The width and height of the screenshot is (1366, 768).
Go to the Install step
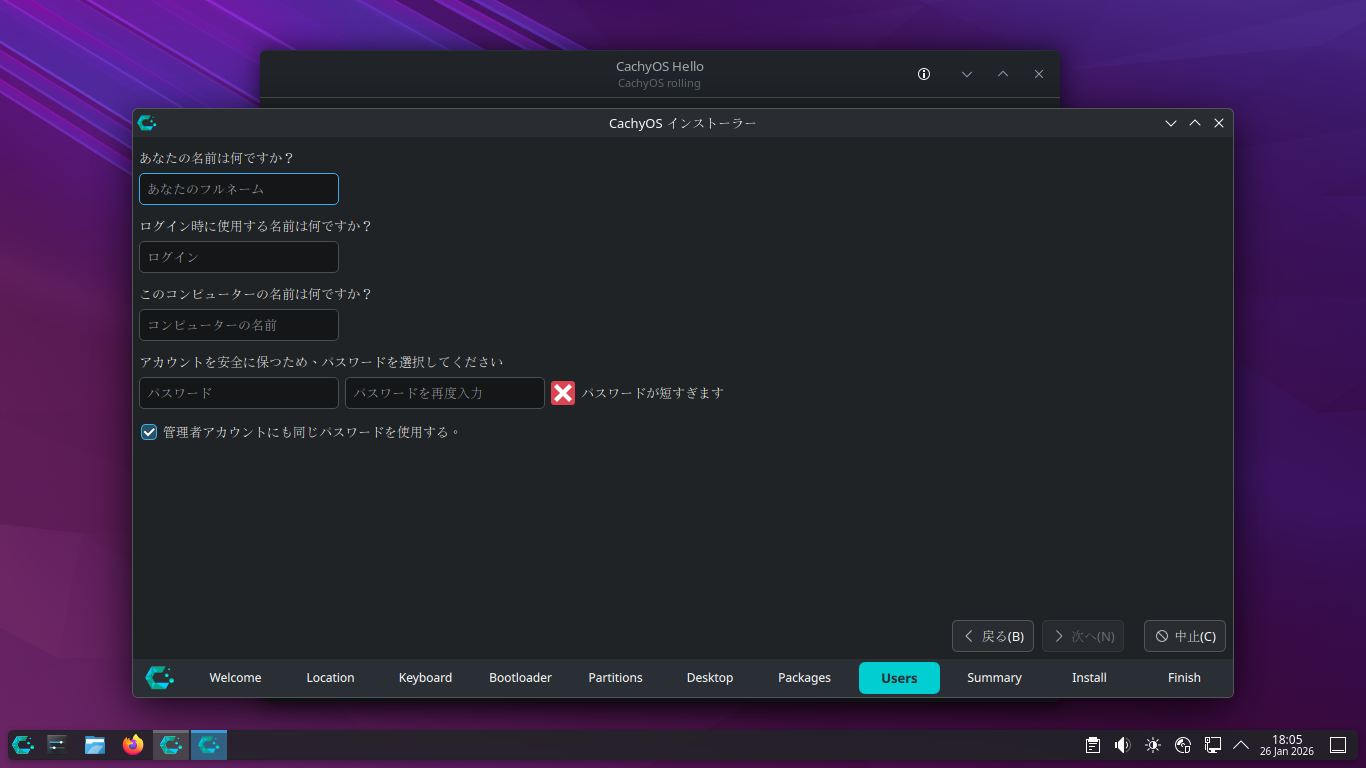click(1089, 678)
